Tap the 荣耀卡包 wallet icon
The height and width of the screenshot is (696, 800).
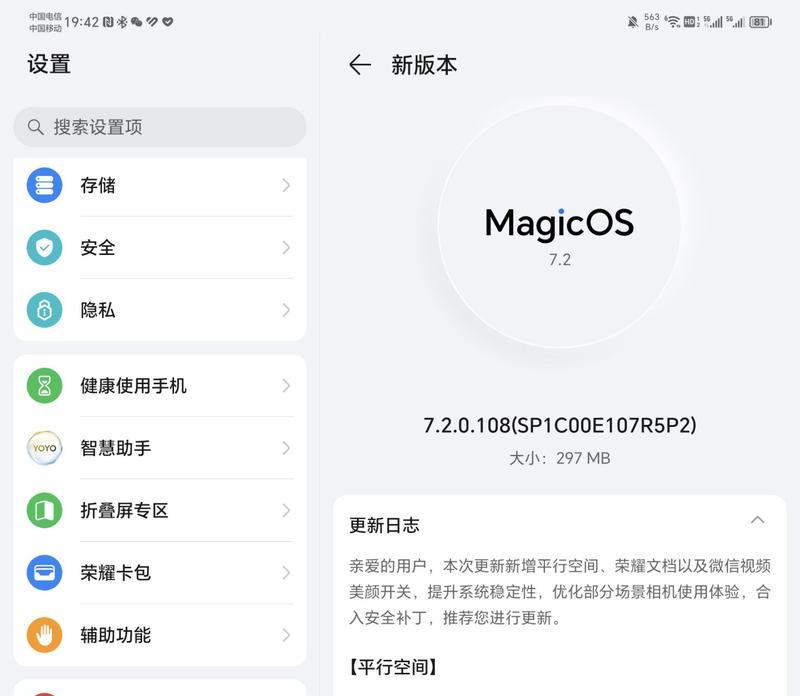pos(44,573)
